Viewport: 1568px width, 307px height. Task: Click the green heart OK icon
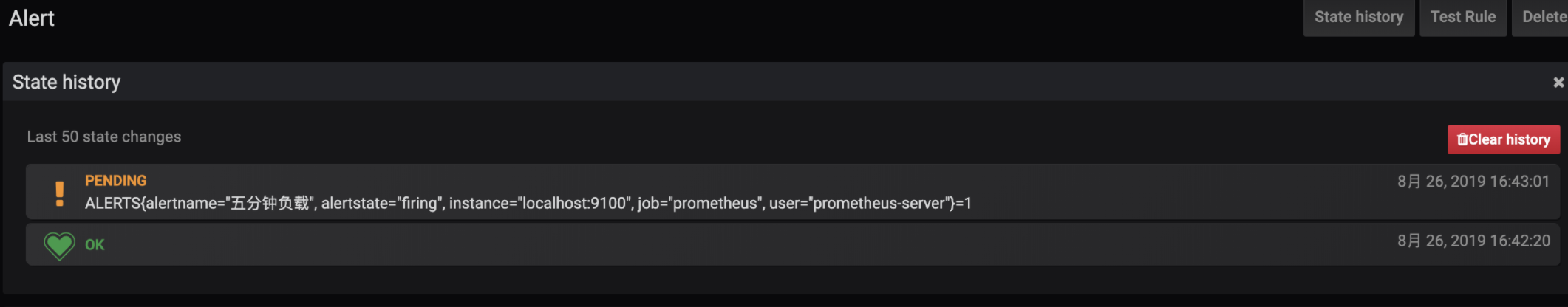click(59, 246)
